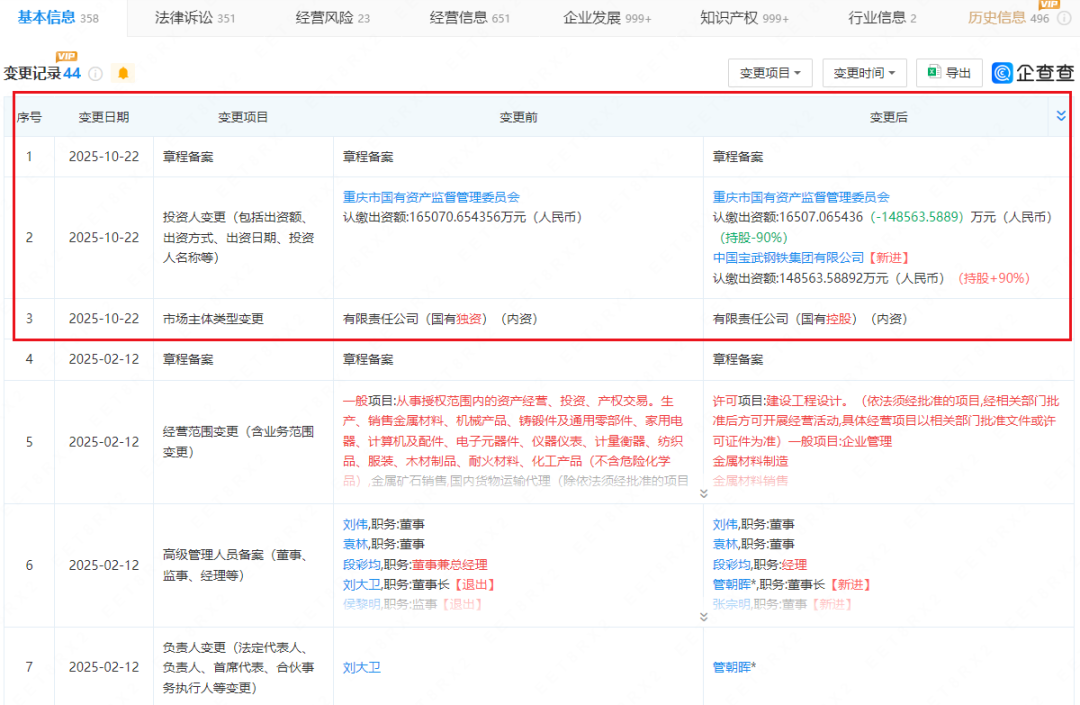Viewport: 1080px width, 705px height.
Task: Click the orange bell alert icon
Action: pos(123,73)
